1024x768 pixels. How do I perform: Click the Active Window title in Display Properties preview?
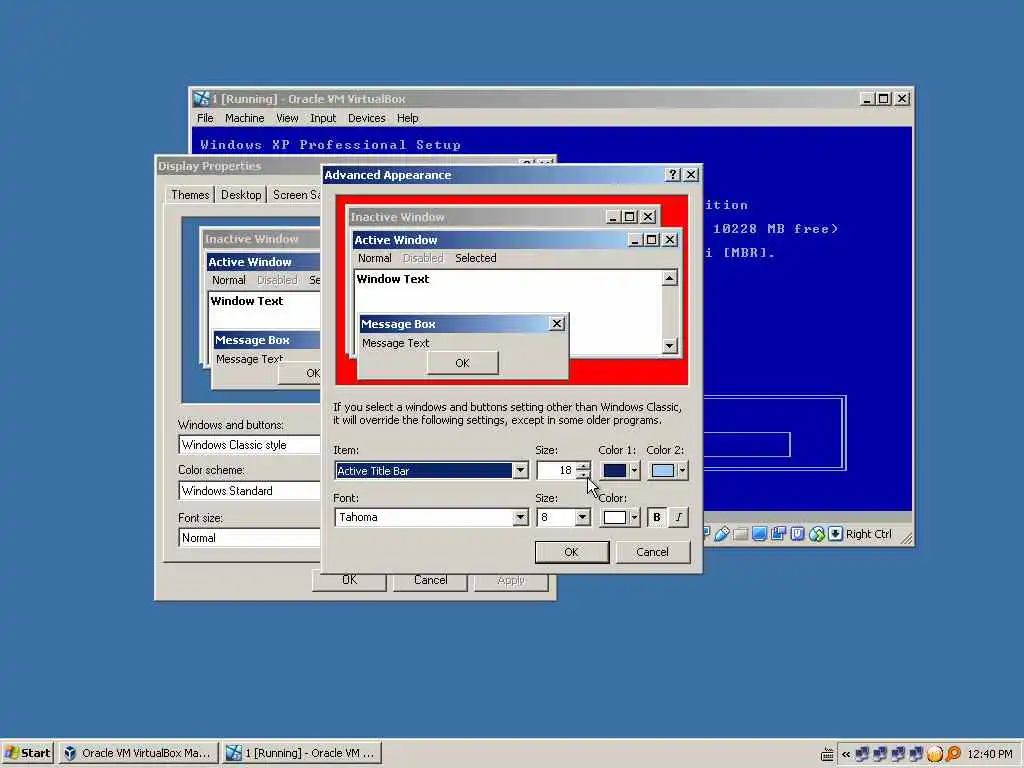pyautogui.click(x=249, y=262)
